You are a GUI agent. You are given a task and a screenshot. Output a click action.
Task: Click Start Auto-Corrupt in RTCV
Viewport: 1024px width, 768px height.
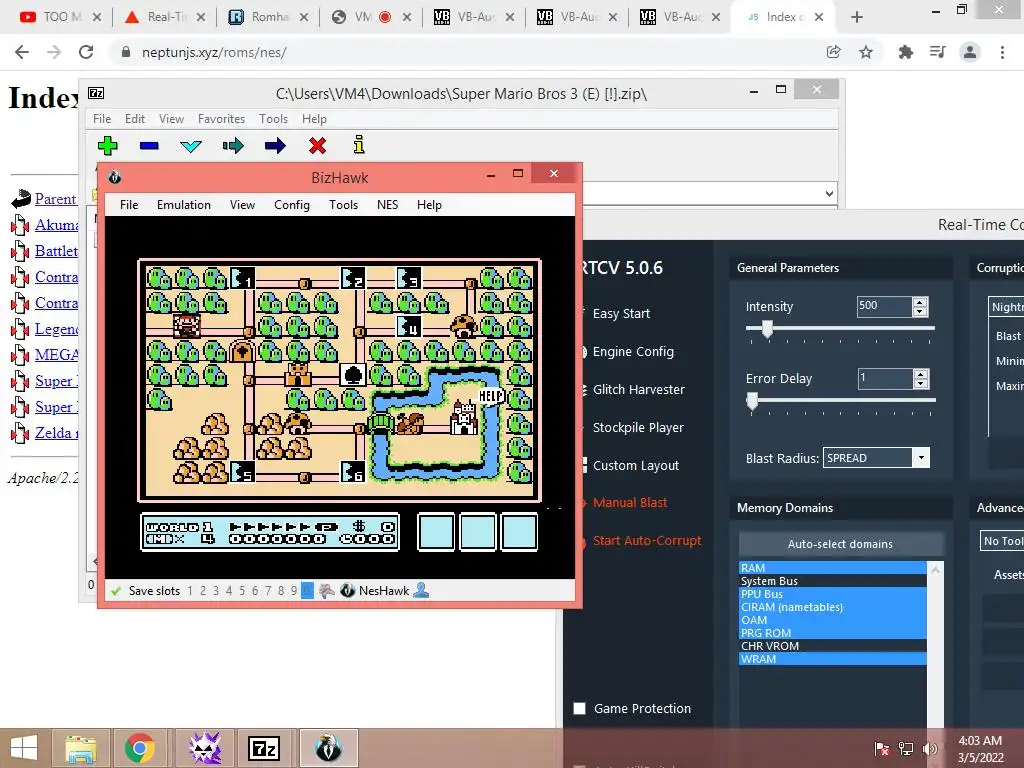click(647, 541)
